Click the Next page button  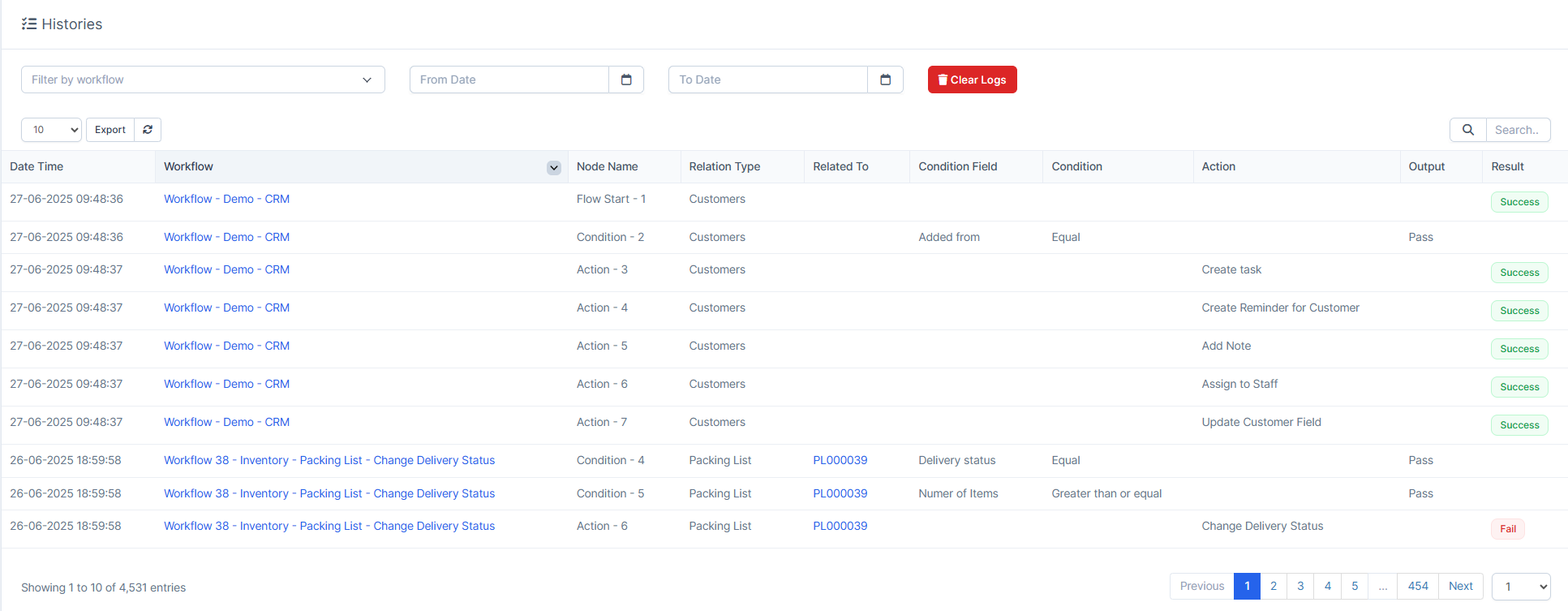1460,586
